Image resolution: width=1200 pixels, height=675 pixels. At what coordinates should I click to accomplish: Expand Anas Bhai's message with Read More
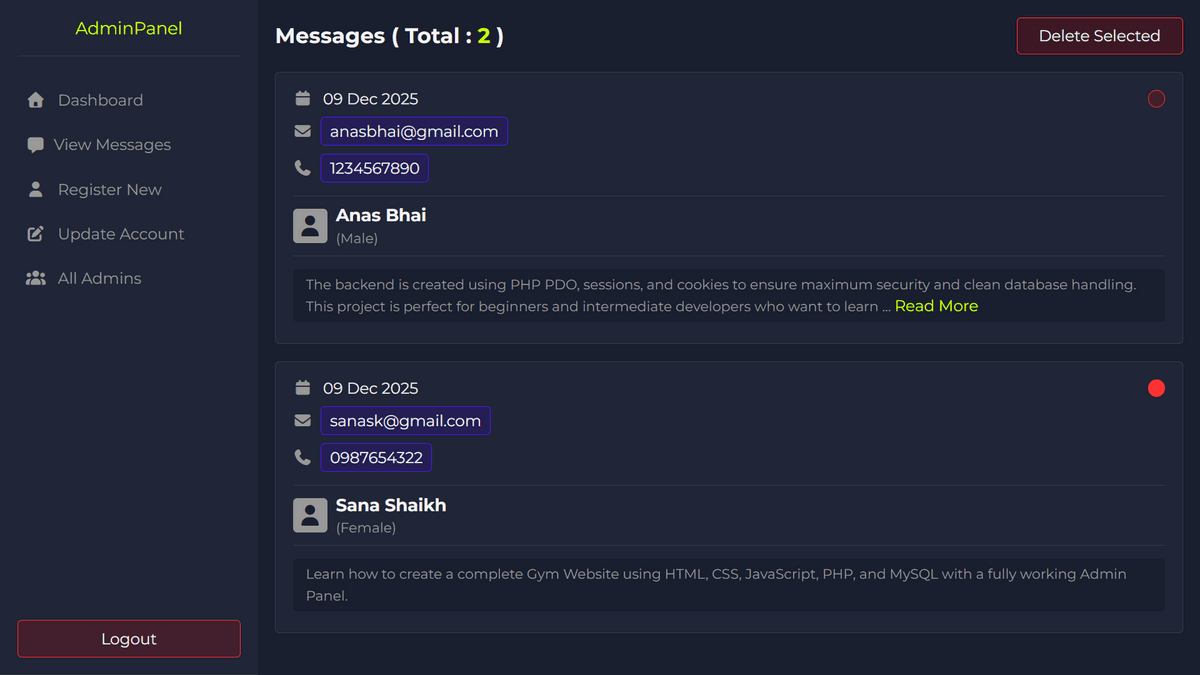[936, 306]
